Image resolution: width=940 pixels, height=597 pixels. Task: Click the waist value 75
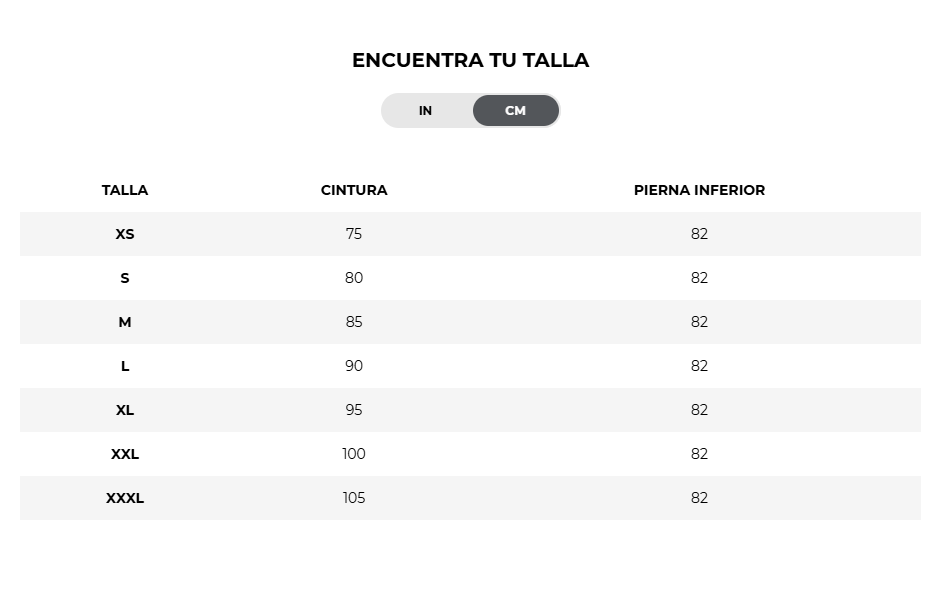(x=354, y=234)
